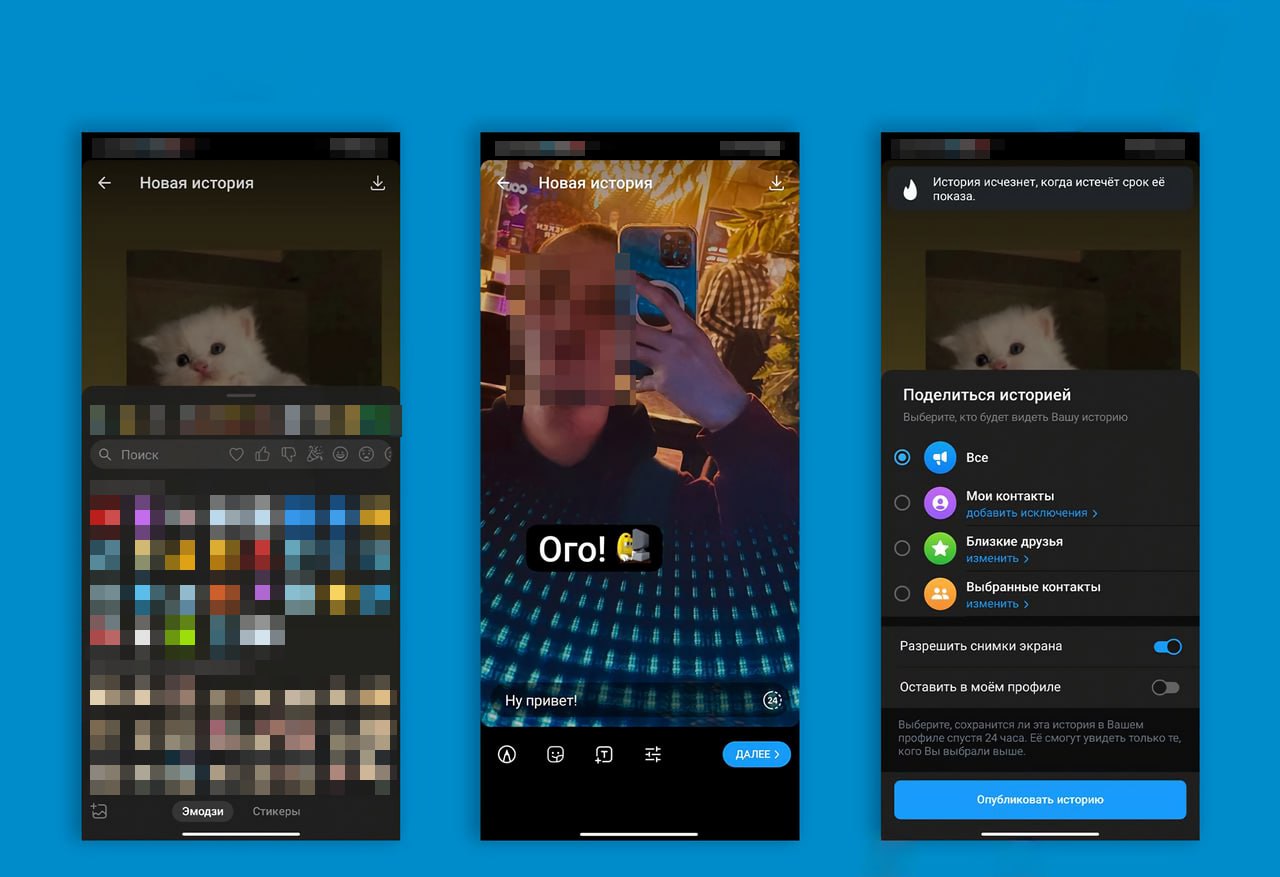Switch to the Стикеры tab
The height and width of the screenshot is (877, 1280).
(276, 811)
